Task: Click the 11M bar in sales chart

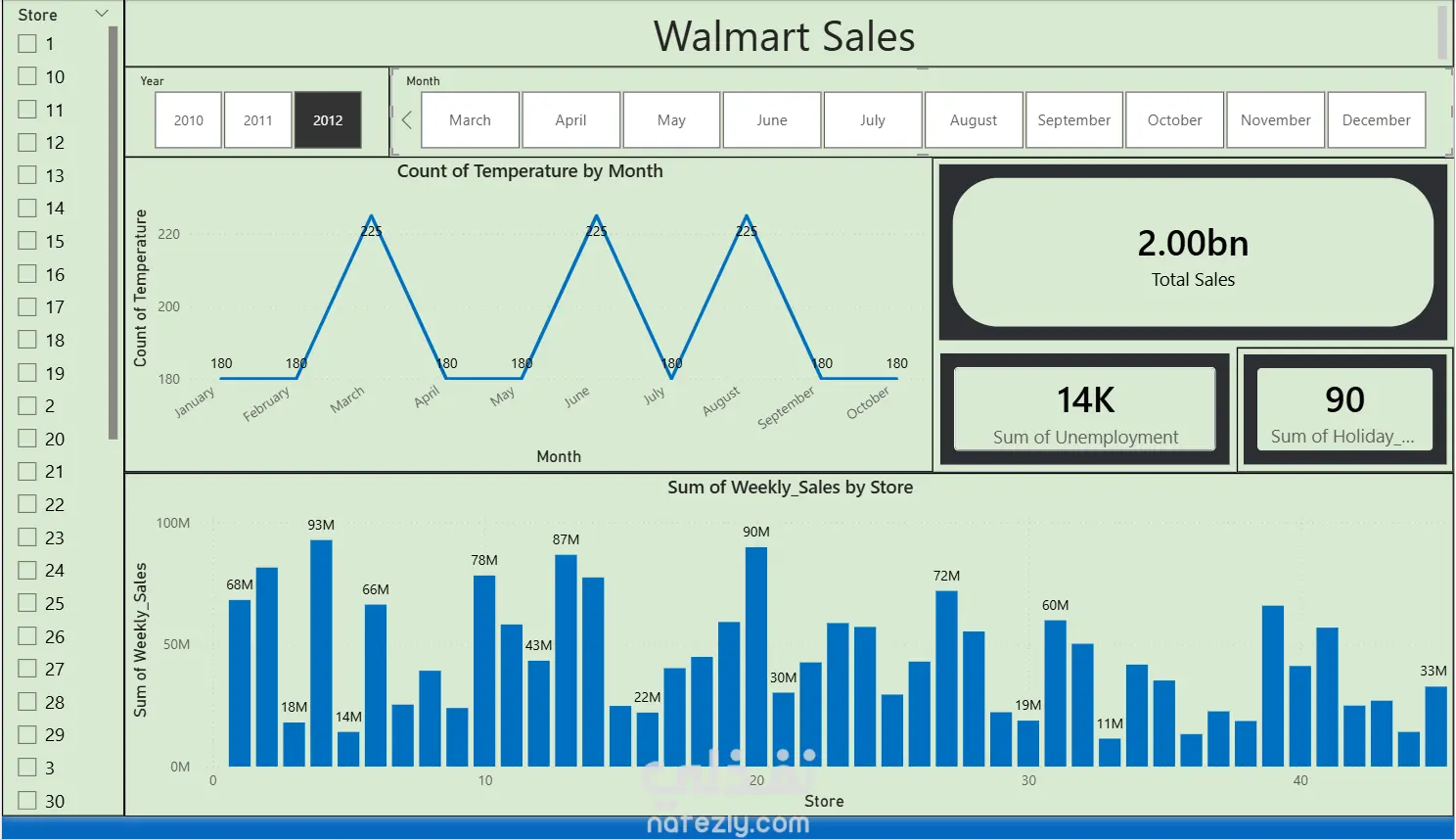Action: click(x=1110, y=752)
